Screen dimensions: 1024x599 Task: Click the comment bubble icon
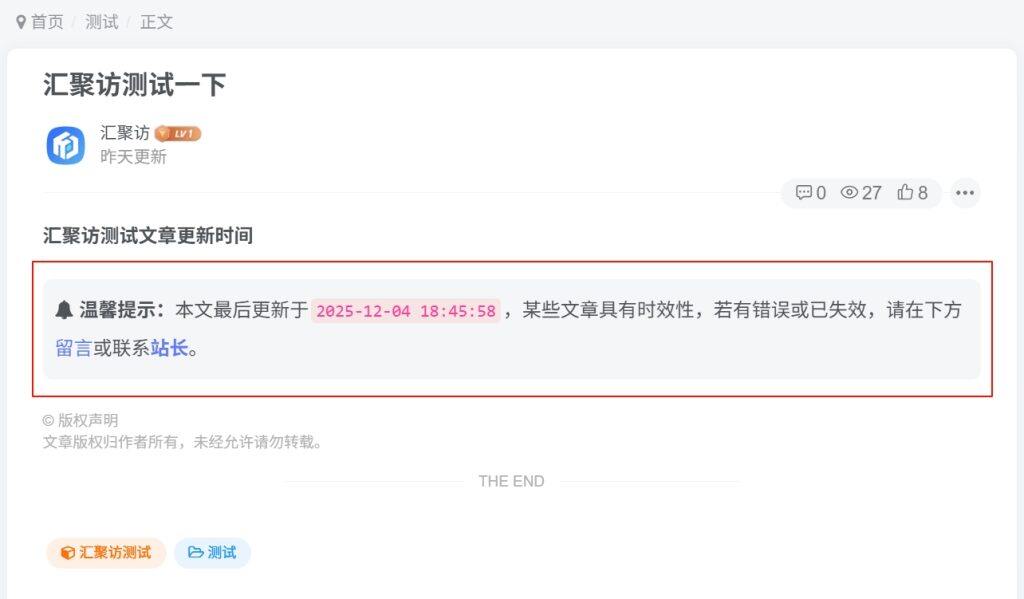coord(803,193)
